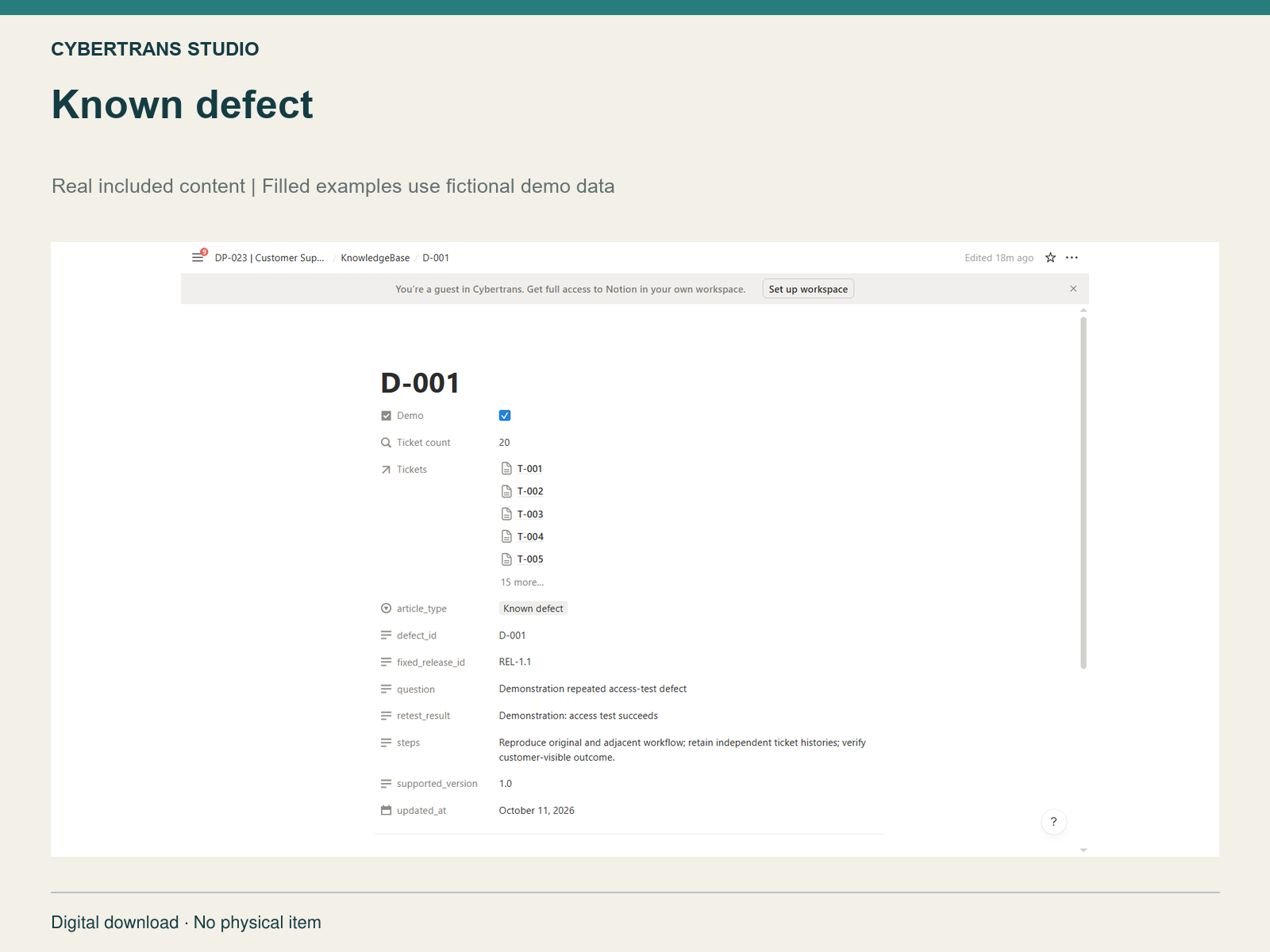1270x952 pixels.
Task: Click the T-004 ticket page icon
Action: (506, 536)
